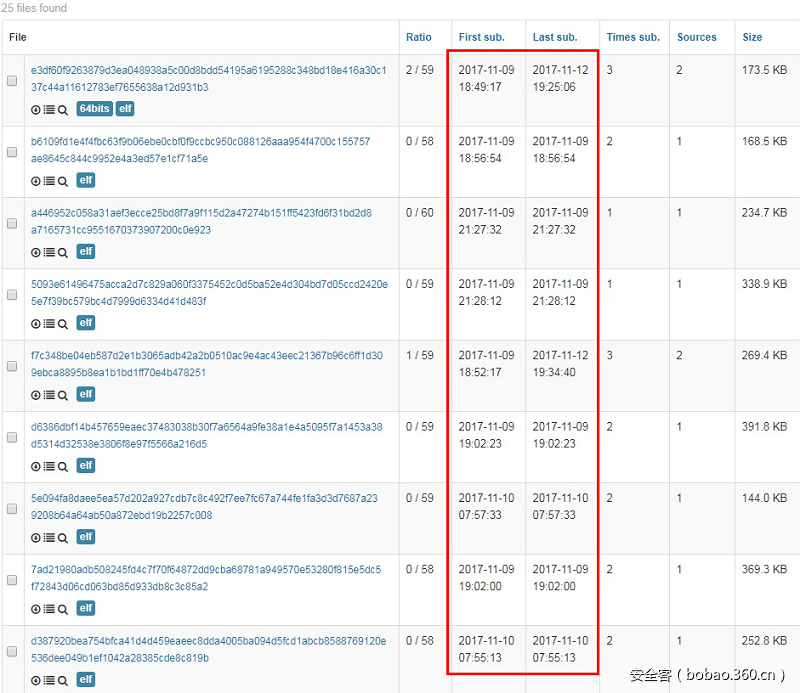The height and width of the screenshot is (693, 800).
Task: Click download icon under hash 5e094fa8daee5ea5
Action: pos(36,537)
